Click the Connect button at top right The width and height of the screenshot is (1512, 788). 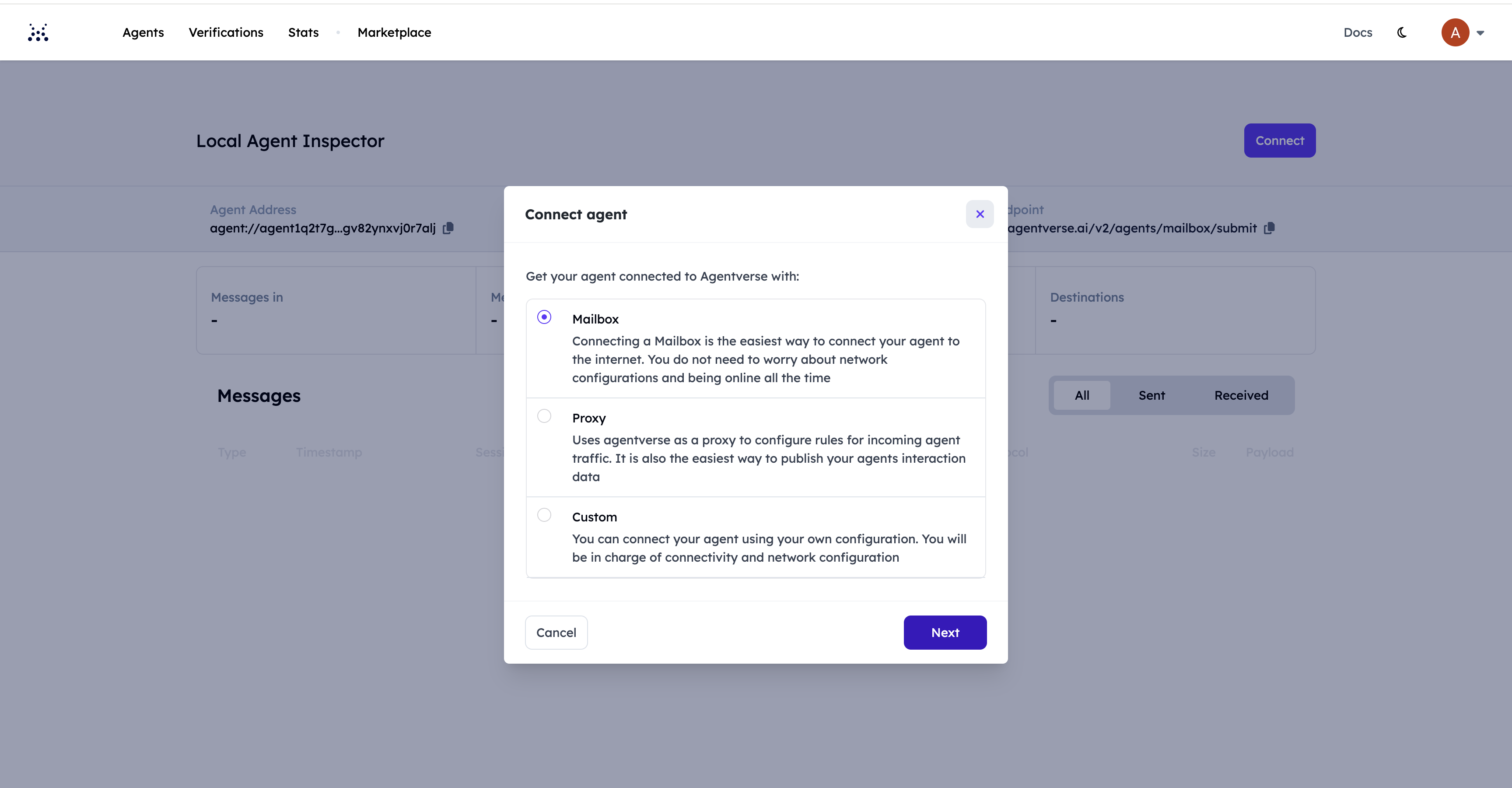[1279, 141]
